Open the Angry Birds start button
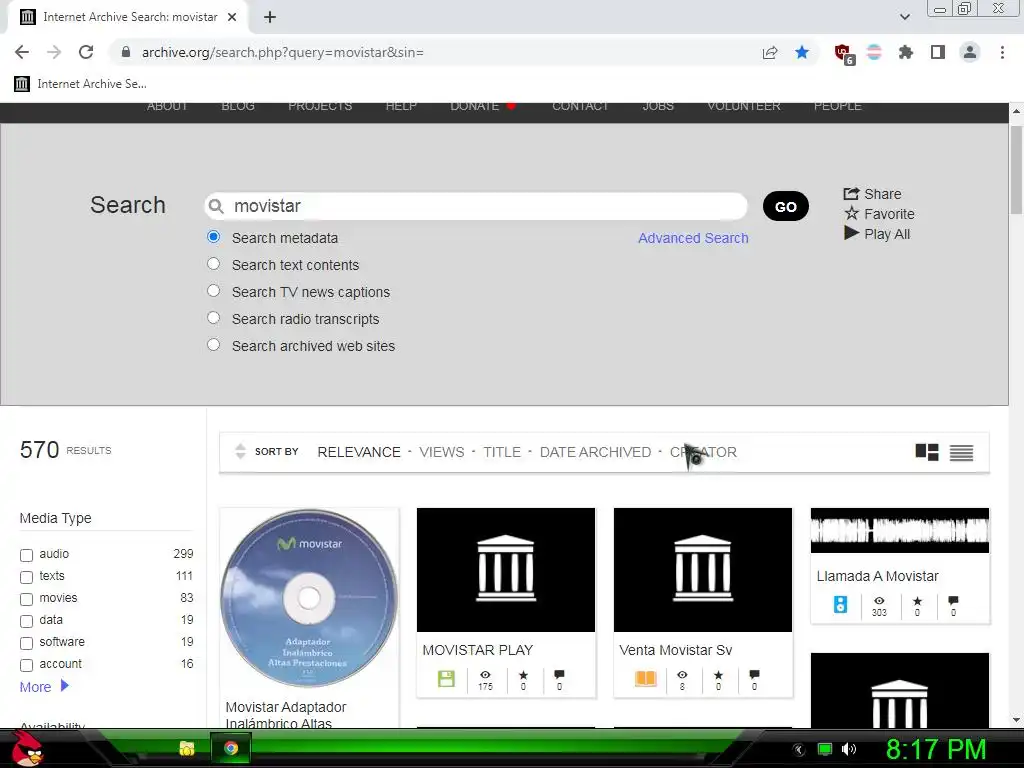Screen dimensions: 1024x768 point(27,748)
